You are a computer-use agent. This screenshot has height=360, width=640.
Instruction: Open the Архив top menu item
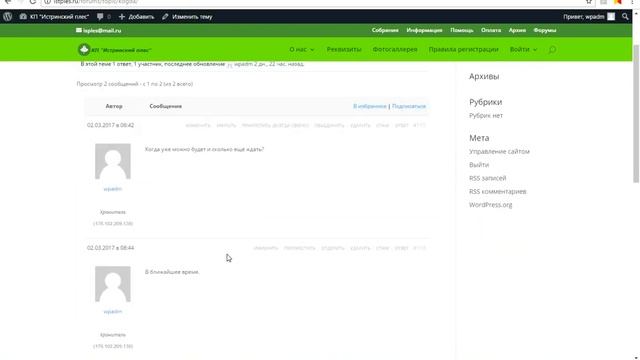[x=517, y=30]
